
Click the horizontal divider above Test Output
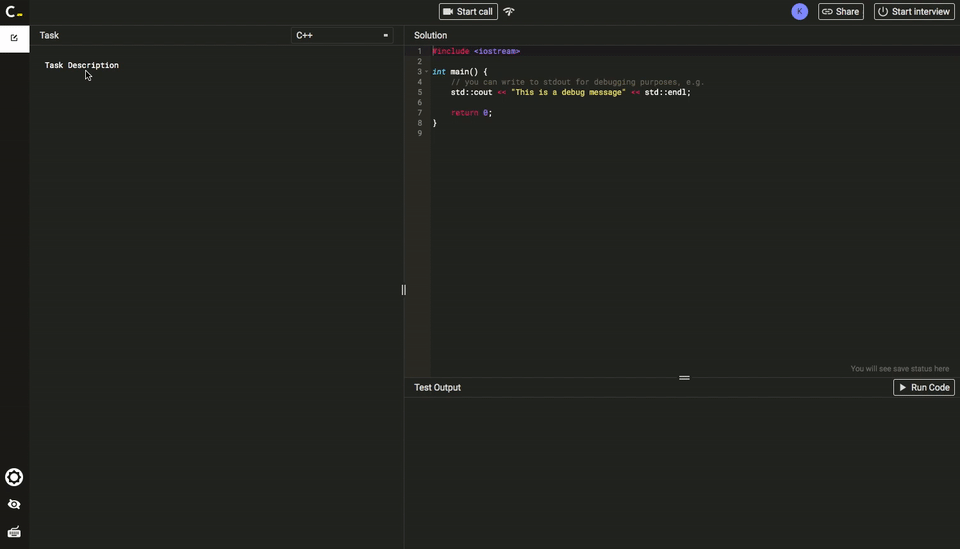pos(684,378)
